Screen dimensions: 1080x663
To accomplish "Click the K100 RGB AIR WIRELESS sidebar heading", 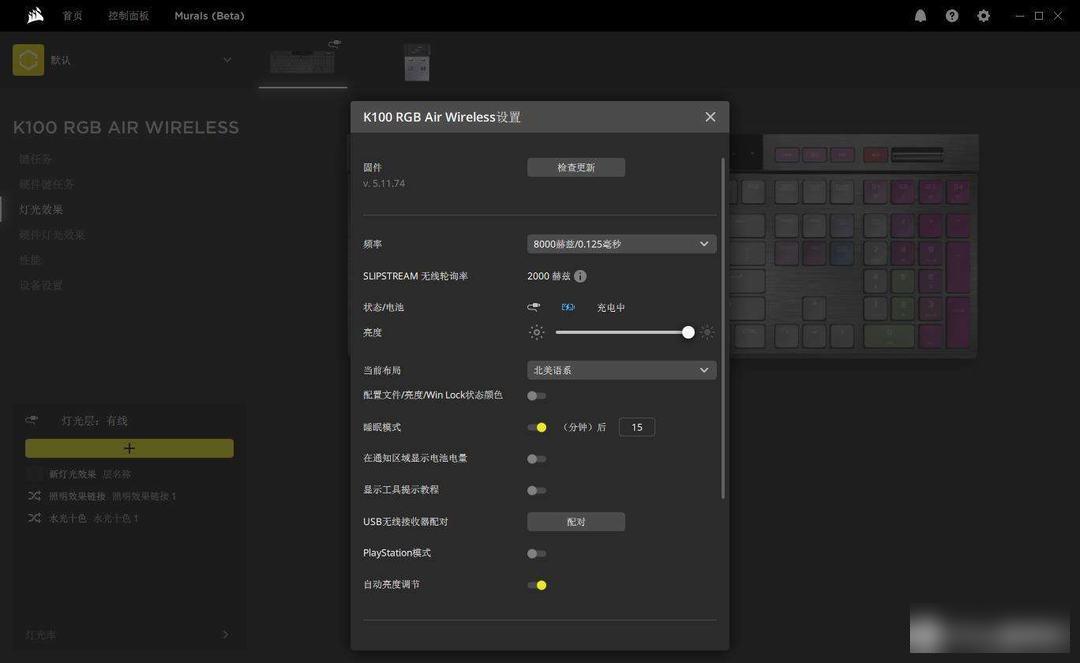I will click(x=126, y=127).
